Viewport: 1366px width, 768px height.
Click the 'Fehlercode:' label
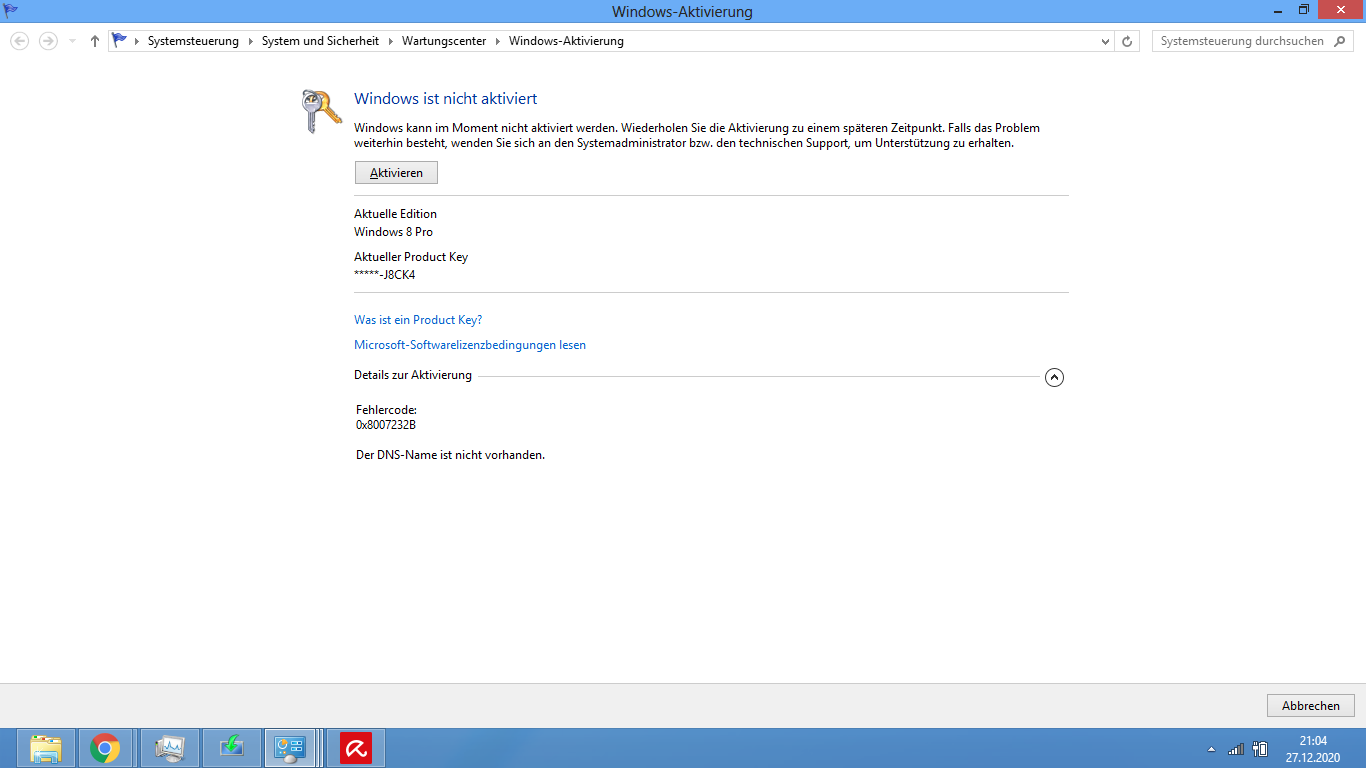pos(386,410)
